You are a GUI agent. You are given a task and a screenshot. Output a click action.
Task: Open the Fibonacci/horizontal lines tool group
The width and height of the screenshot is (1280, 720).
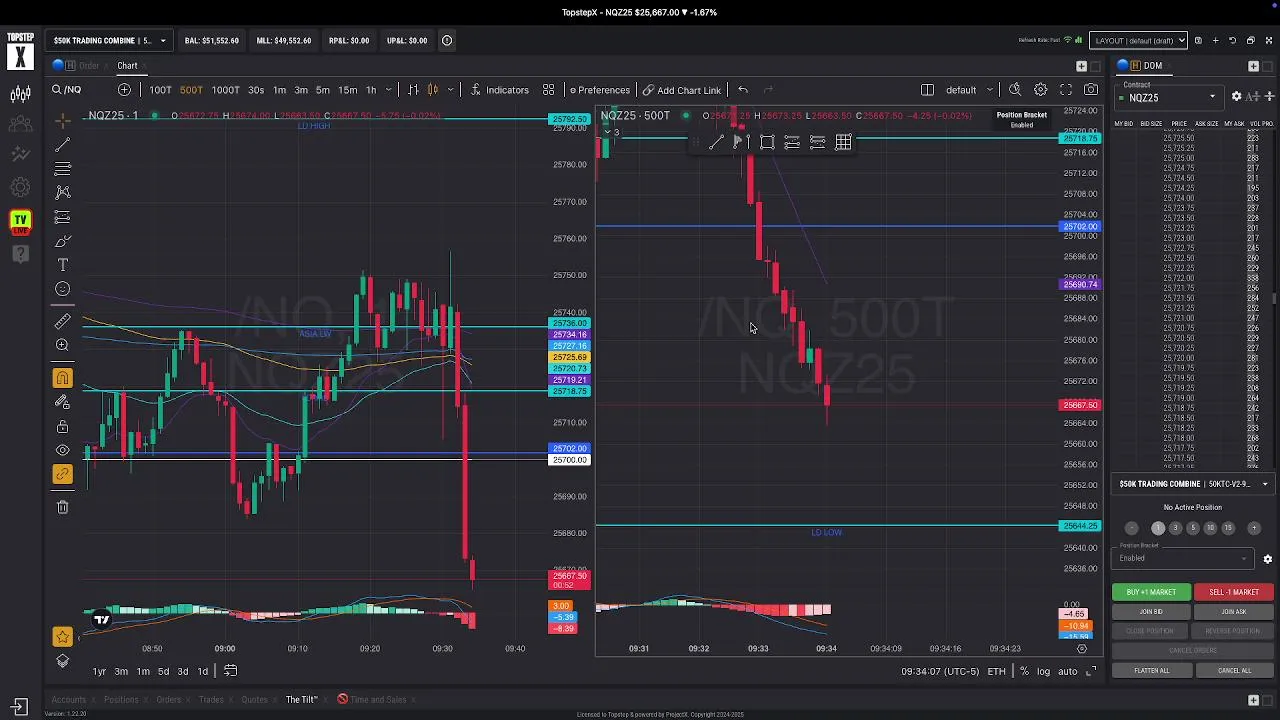pyautogui.click(x=62, y=168)
